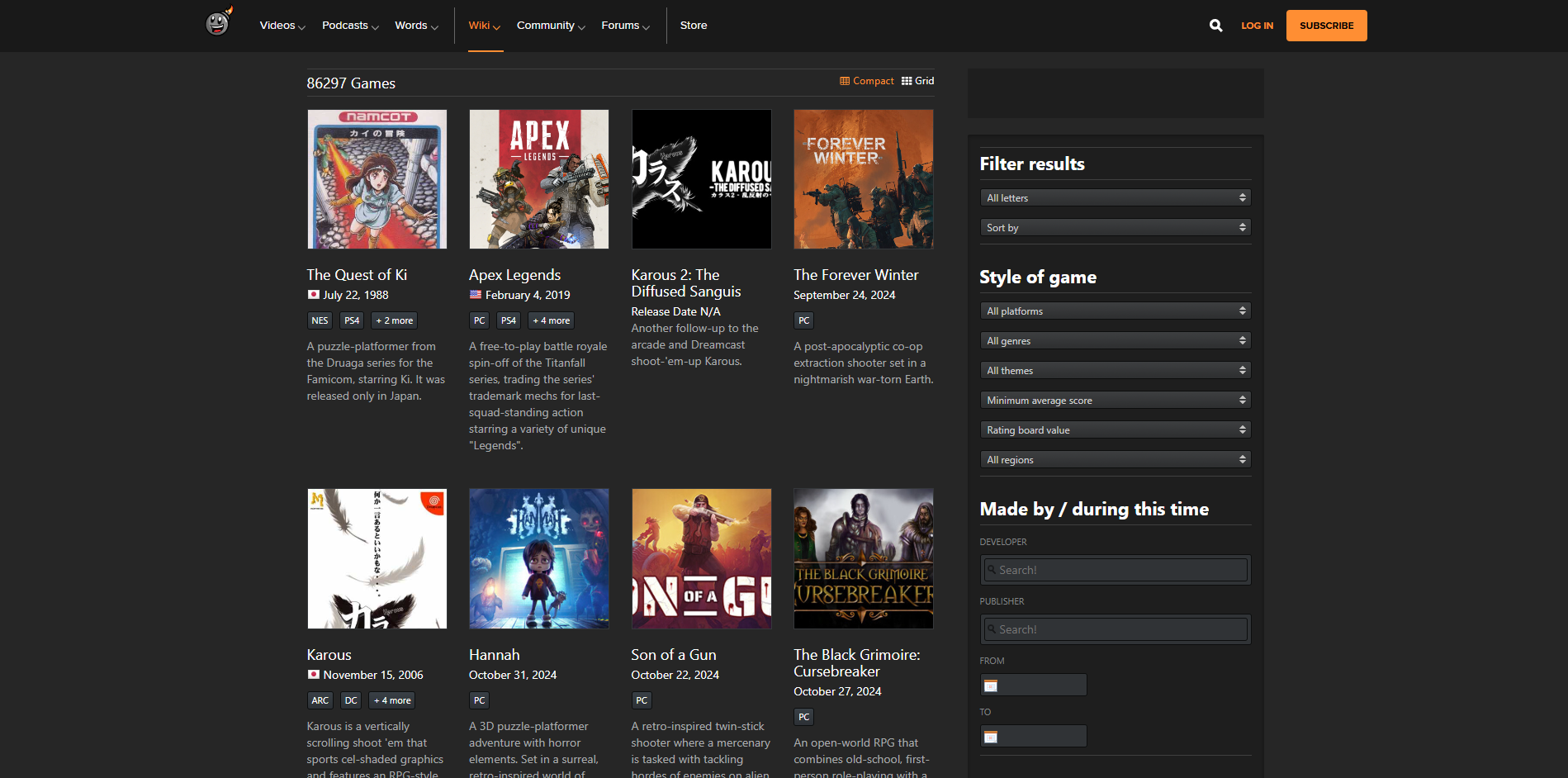Open the Words dropdown menu
The image size is (1568, 778).
tap(416, 26)
